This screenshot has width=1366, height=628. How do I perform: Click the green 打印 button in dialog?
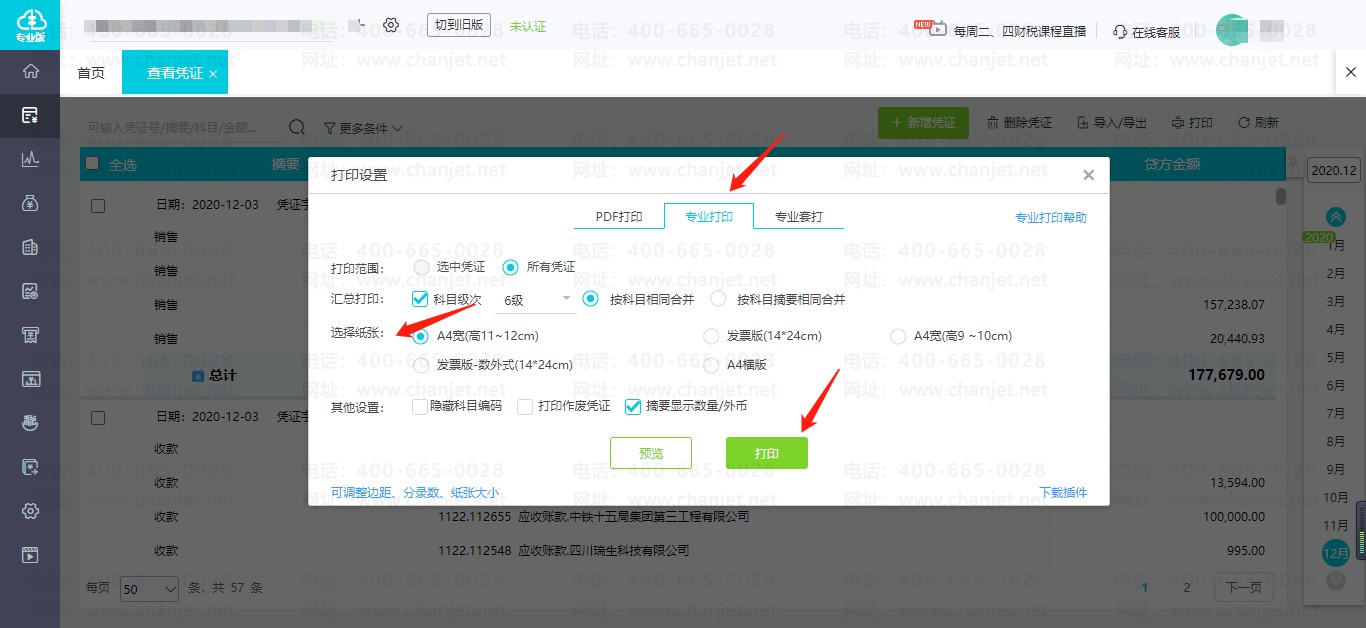coord(767,453)
